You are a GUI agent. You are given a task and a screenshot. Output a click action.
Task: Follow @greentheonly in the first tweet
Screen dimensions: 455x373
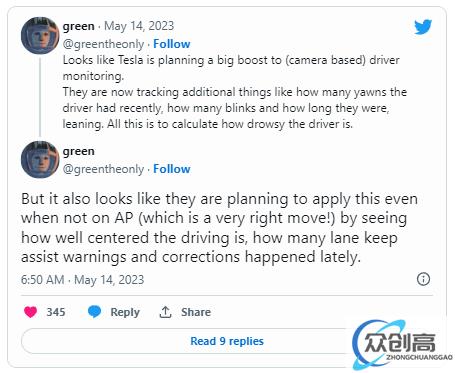point(172,44)
